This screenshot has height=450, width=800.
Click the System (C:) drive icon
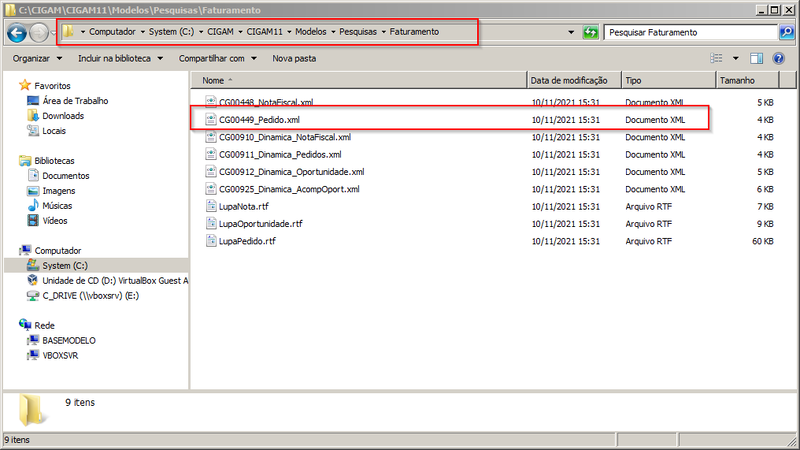point(33,265)
